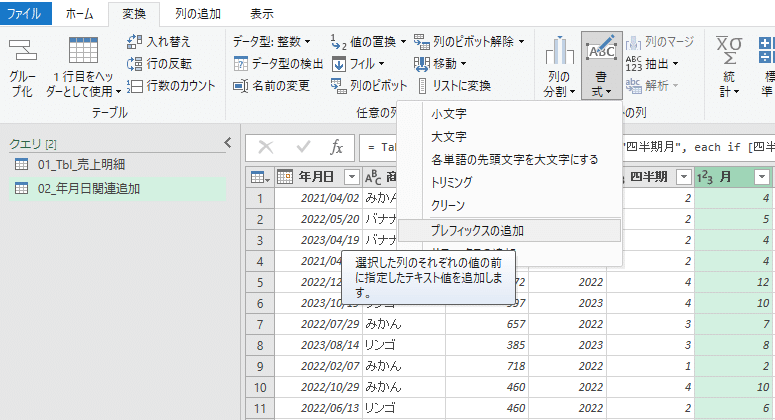Select the cell 2022/06/13

[x=318, y=409]
